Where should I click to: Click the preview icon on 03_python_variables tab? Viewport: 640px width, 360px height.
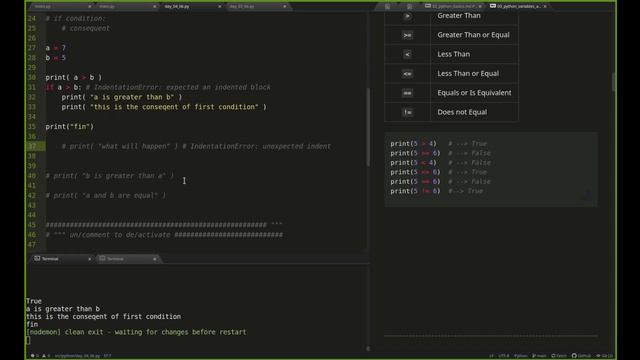pos(493,6)
